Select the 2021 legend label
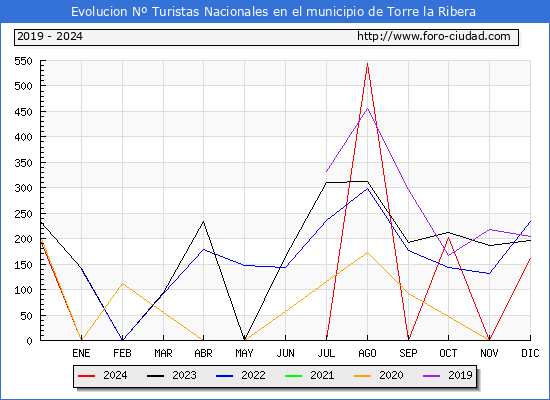 coord(322,375)
